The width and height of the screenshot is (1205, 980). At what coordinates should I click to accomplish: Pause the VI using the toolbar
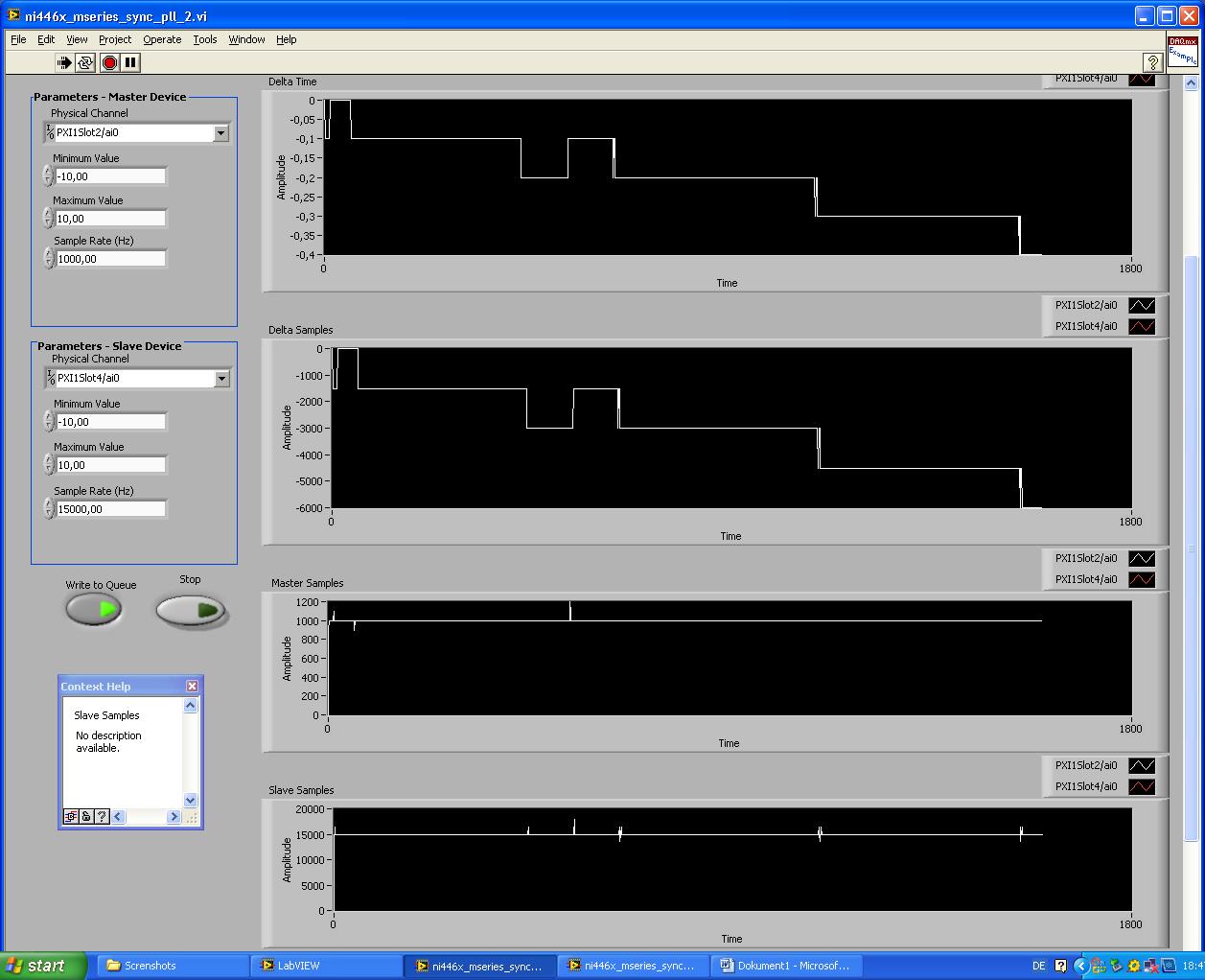point(130,62)
